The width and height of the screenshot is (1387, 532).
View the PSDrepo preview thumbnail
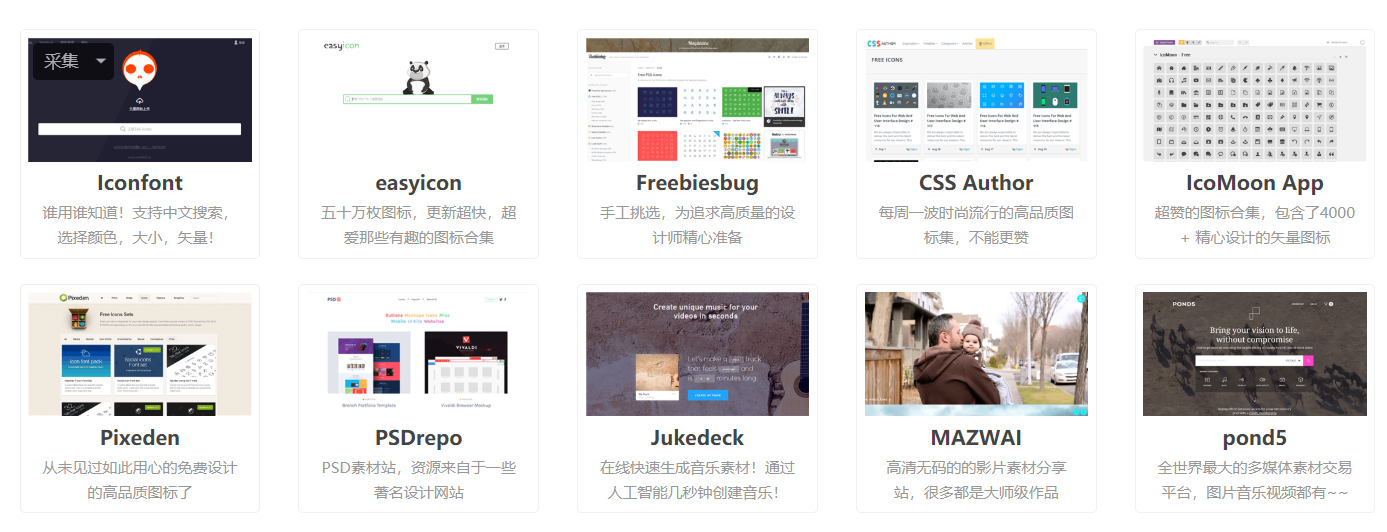tap(418, 354)
